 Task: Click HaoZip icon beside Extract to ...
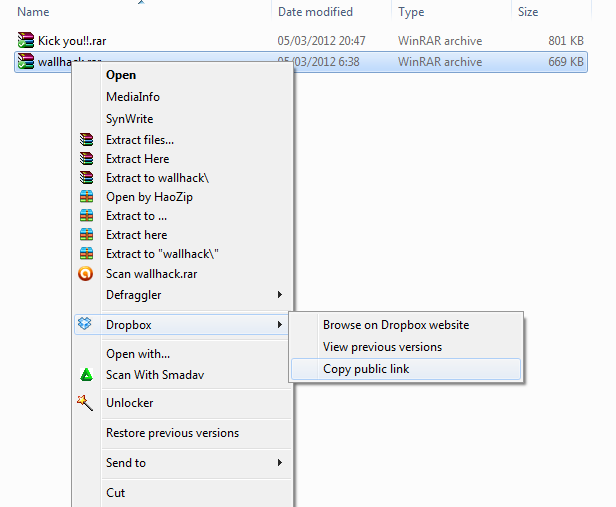click(x=86, y=216)
